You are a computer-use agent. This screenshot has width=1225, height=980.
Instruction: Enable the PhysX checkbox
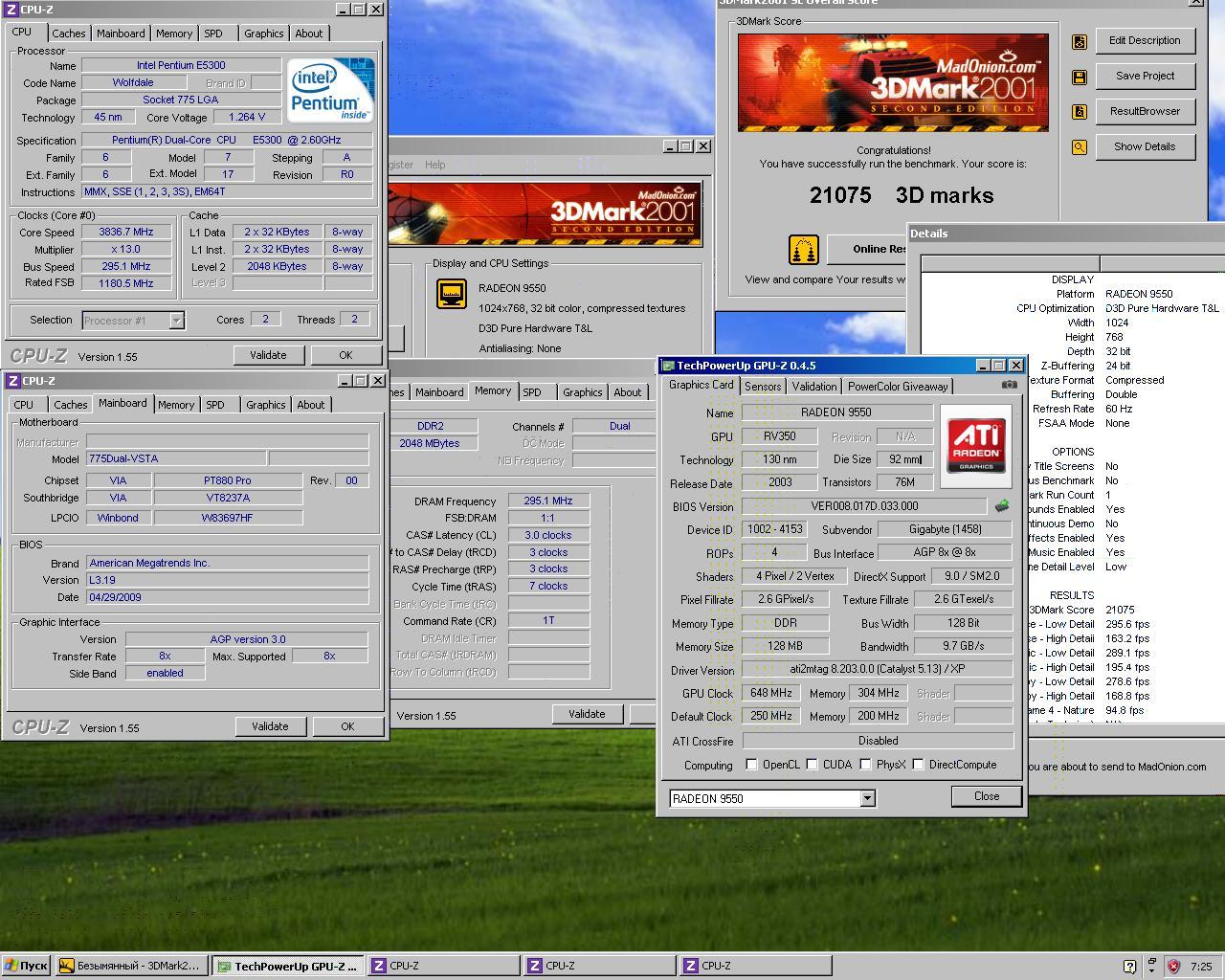click(866, 765)
